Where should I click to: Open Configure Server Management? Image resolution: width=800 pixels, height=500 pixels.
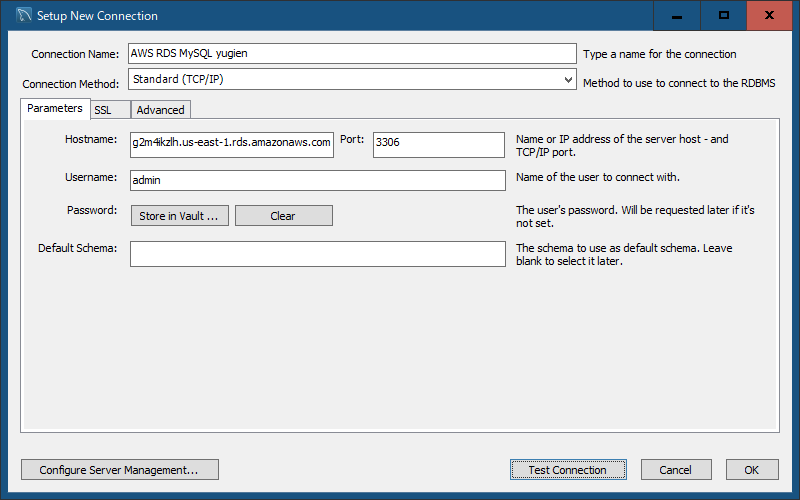(120, 469)
